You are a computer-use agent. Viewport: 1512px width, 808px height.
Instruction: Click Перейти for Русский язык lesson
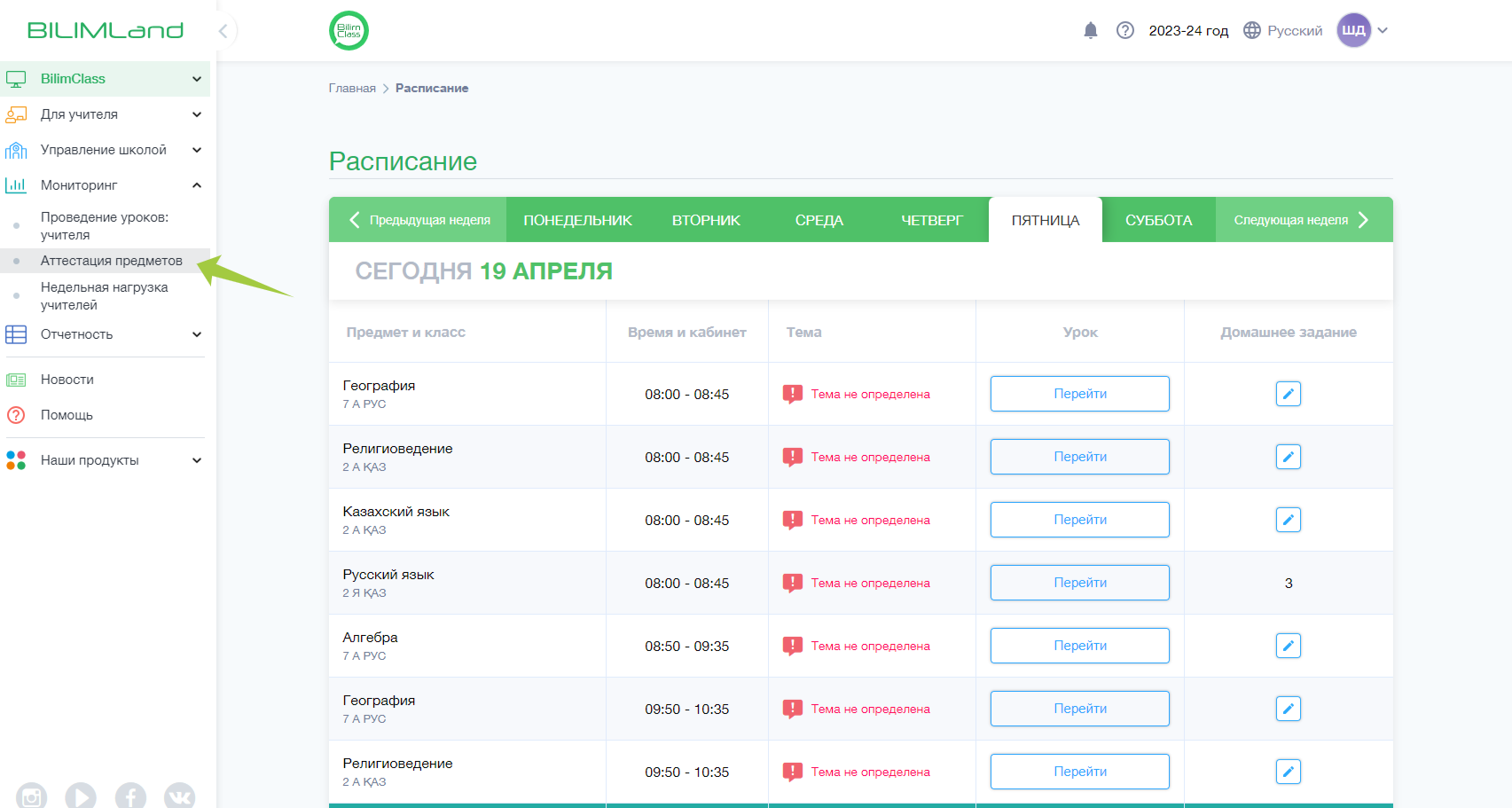pyautogui.click(x=1080, y=583)
